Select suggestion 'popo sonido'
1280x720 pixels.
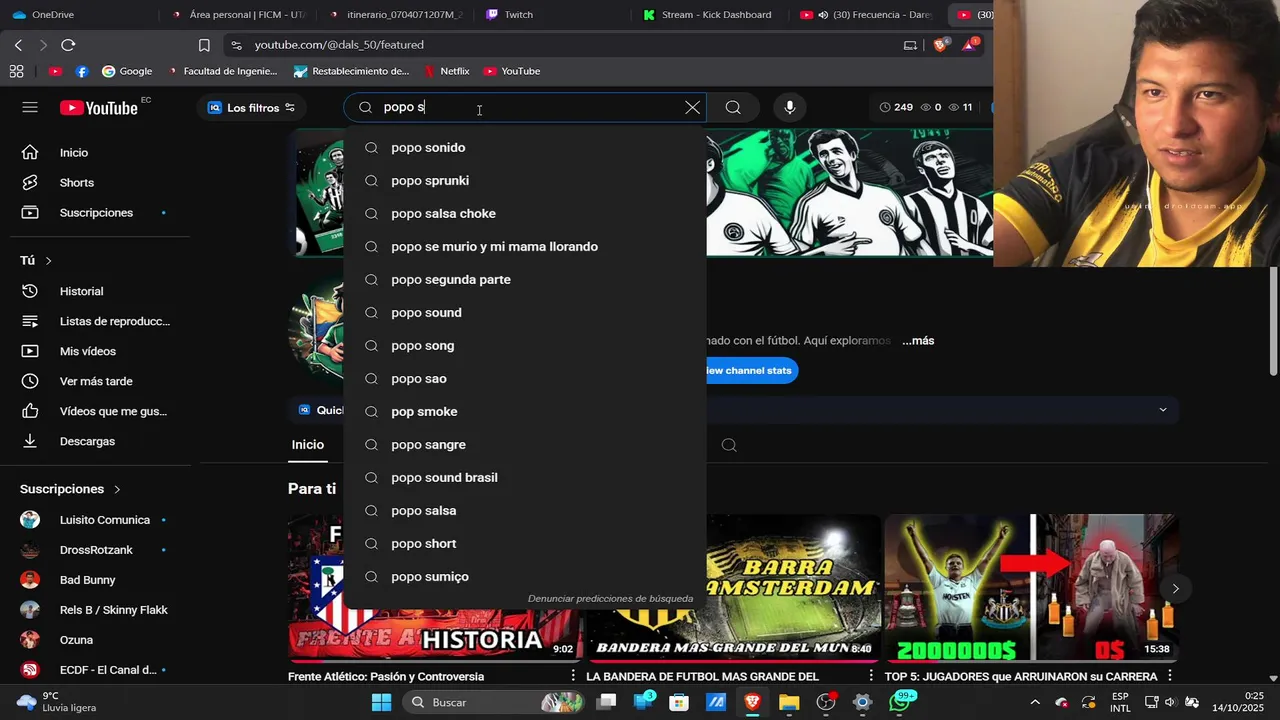(x=525, y=148)
